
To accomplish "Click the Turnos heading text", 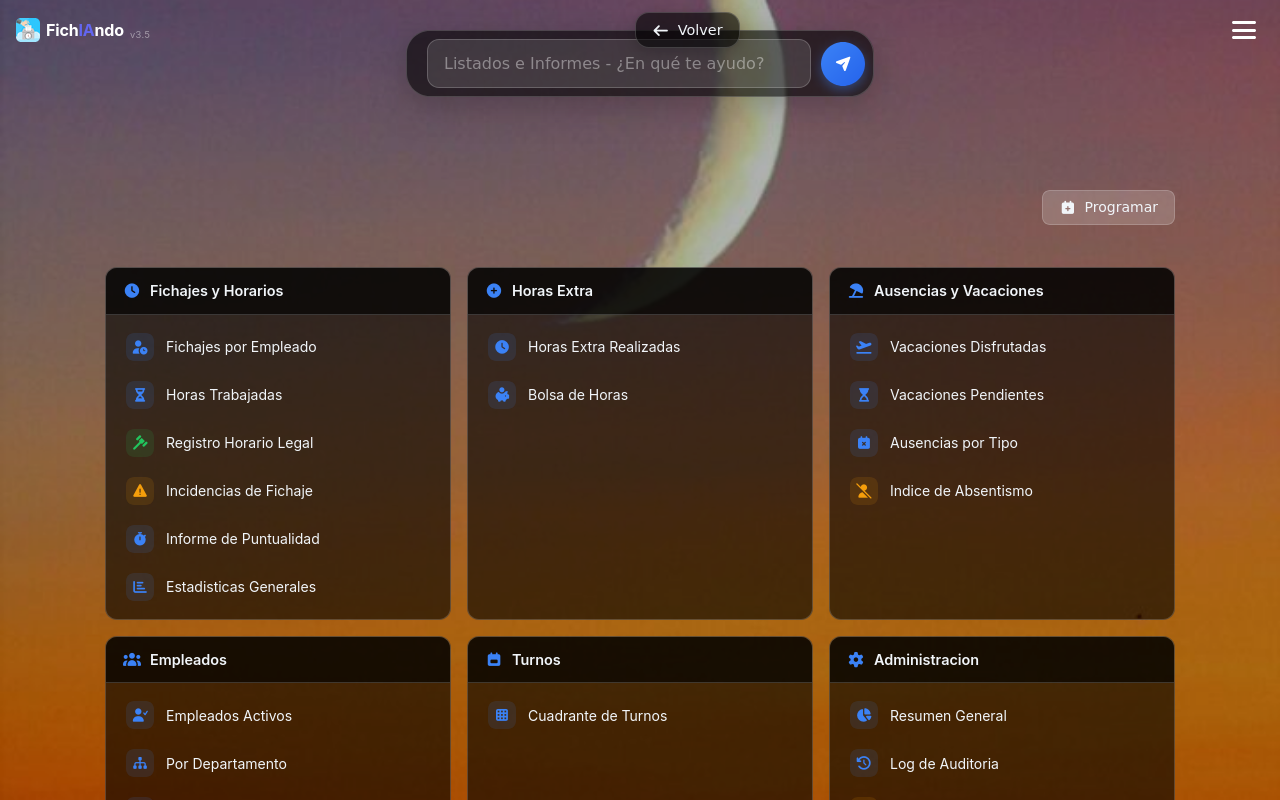I will [x=536, y=660].
